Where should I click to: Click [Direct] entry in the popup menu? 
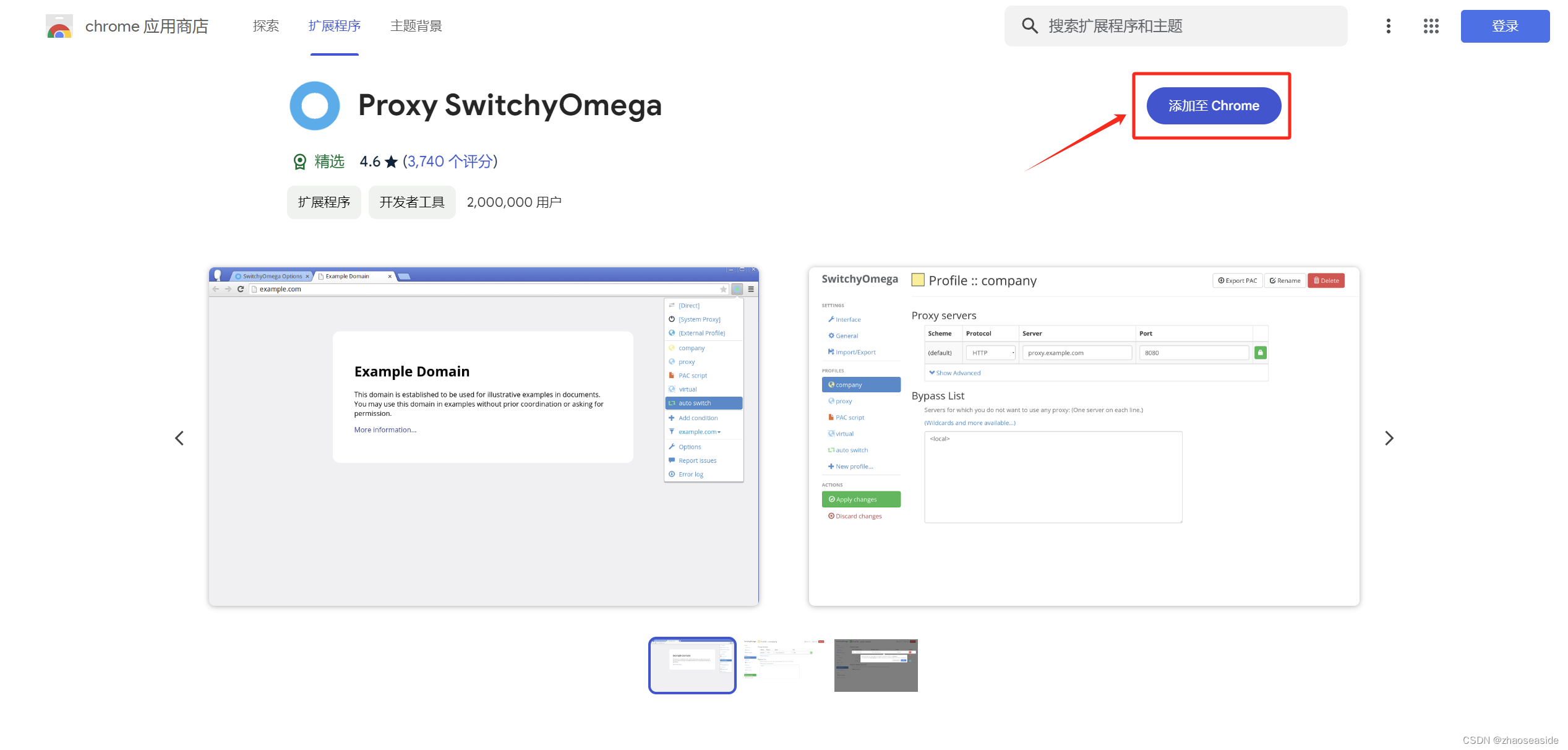704,306
